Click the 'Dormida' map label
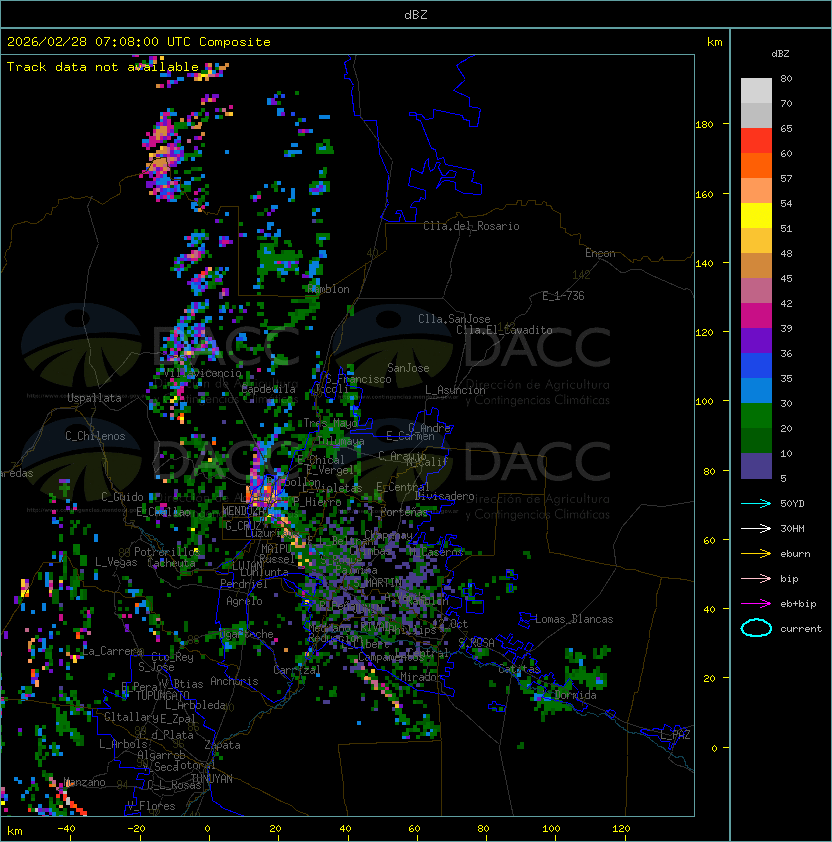The width and height of the screenshot is (832, 842). pos(575,695)
